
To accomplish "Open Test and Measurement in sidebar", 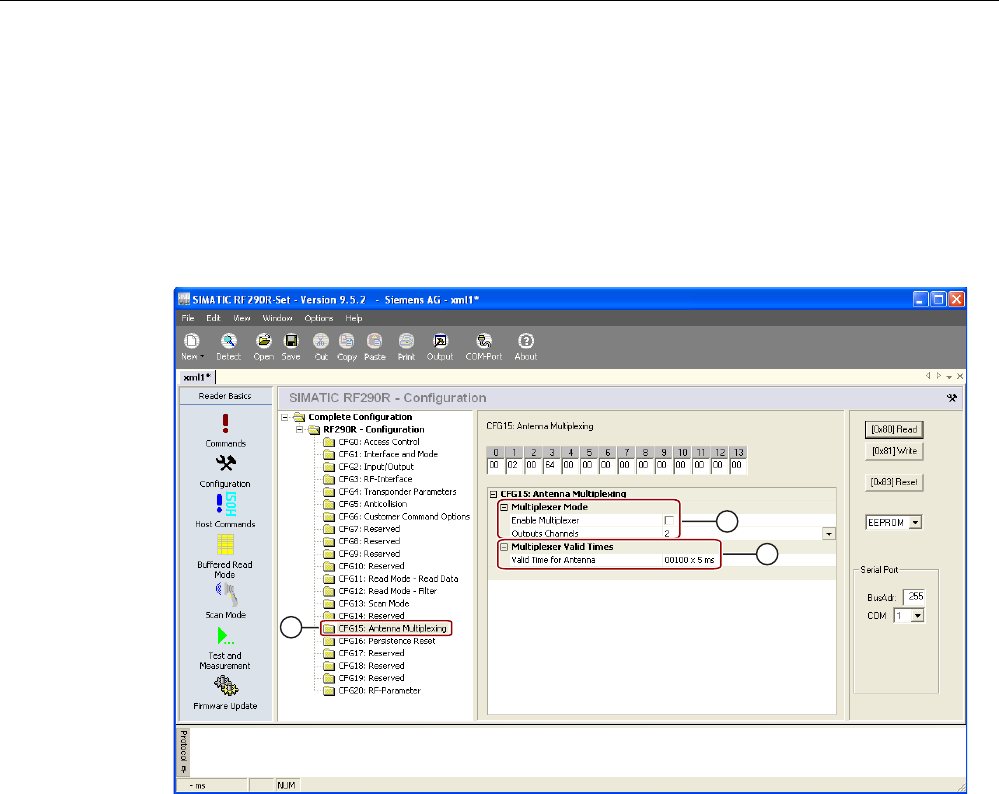I will (226, 636).
